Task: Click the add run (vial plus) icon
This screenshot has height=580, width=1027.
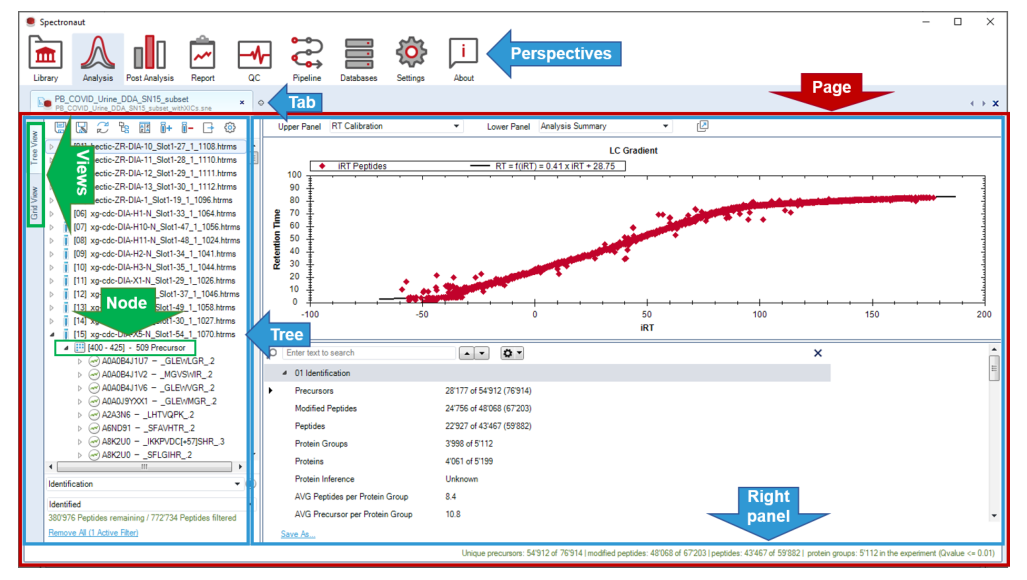Action: tap(166, 128)
